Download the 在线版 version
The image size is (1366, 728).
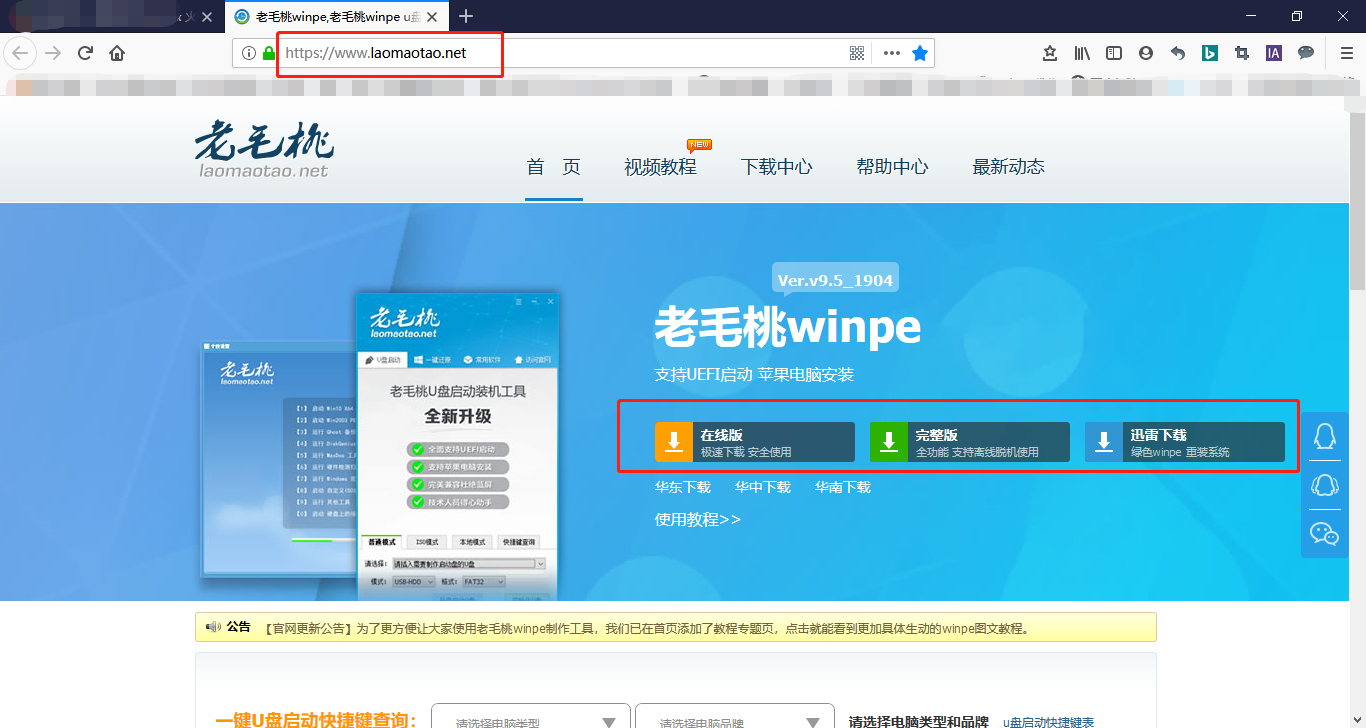pyautogui.click(x=755, y=442)
